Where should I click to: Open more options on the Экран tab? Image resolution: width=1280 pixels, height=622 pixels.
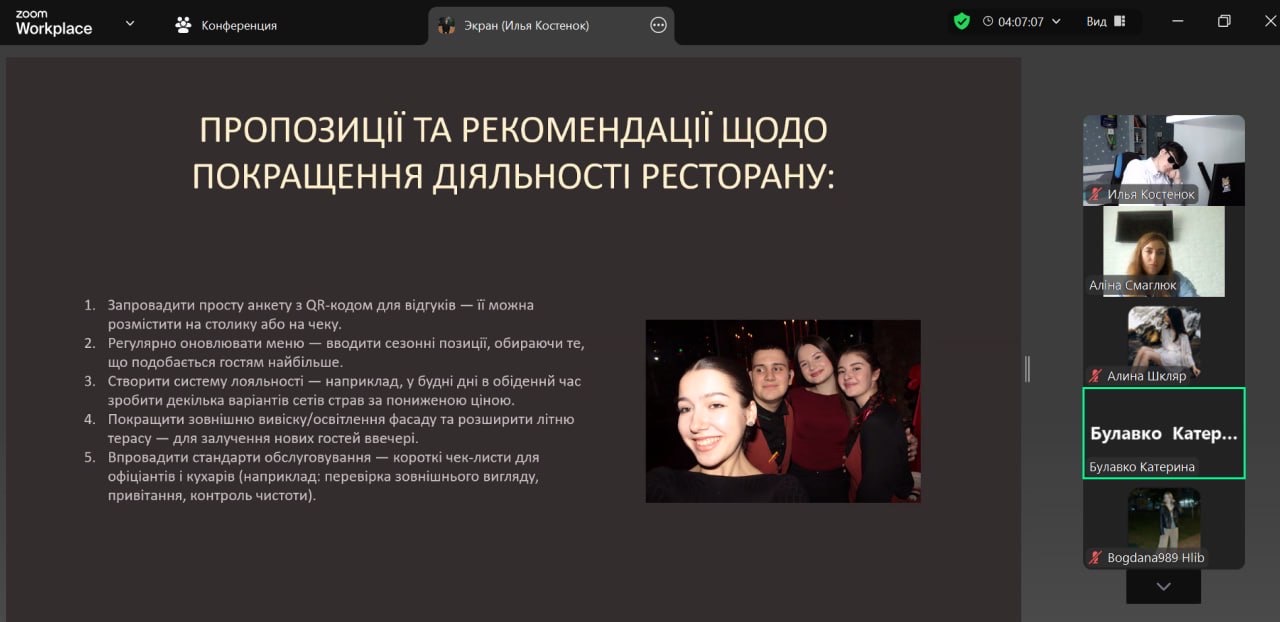(x=658, y=25)
